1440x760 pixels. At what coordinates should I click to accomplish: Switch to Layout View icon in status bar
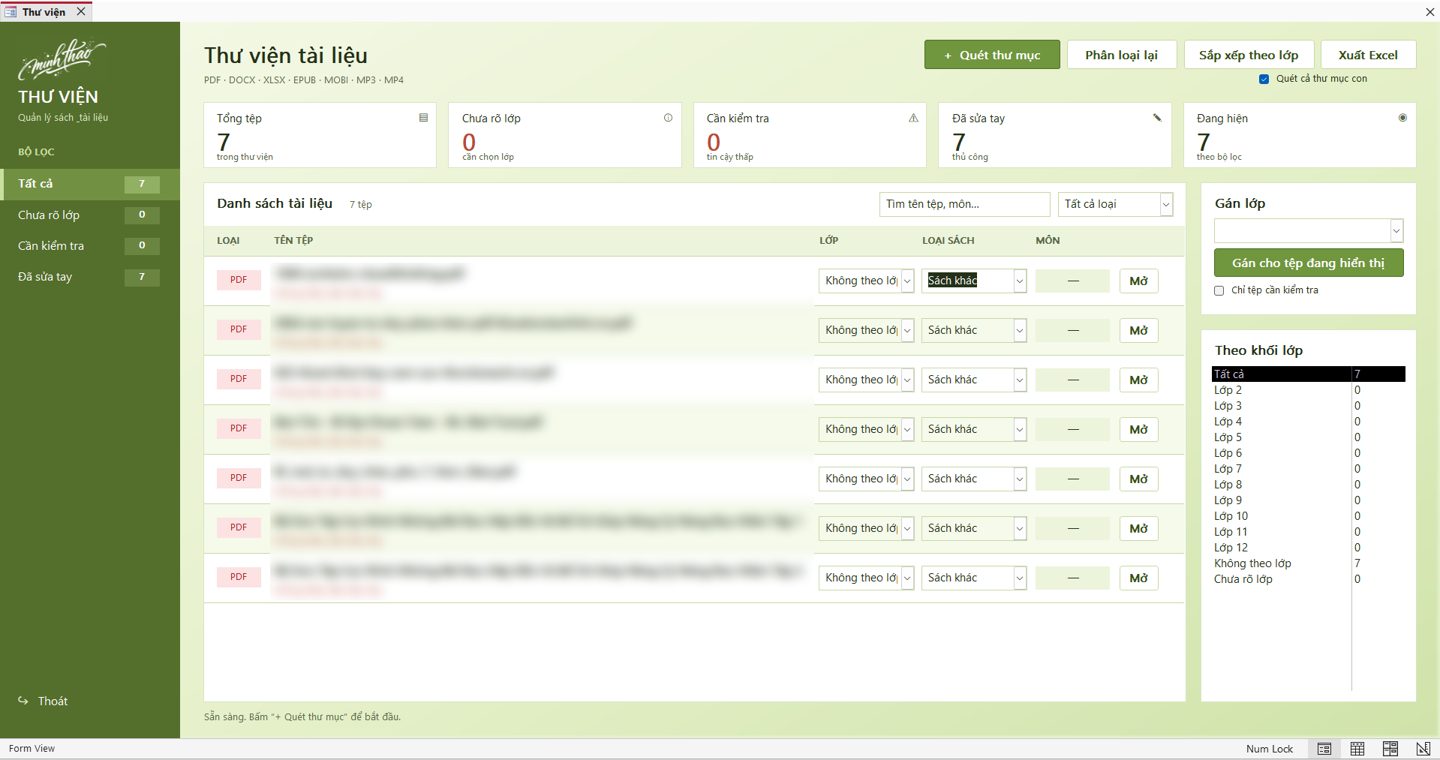[1390, 749]
